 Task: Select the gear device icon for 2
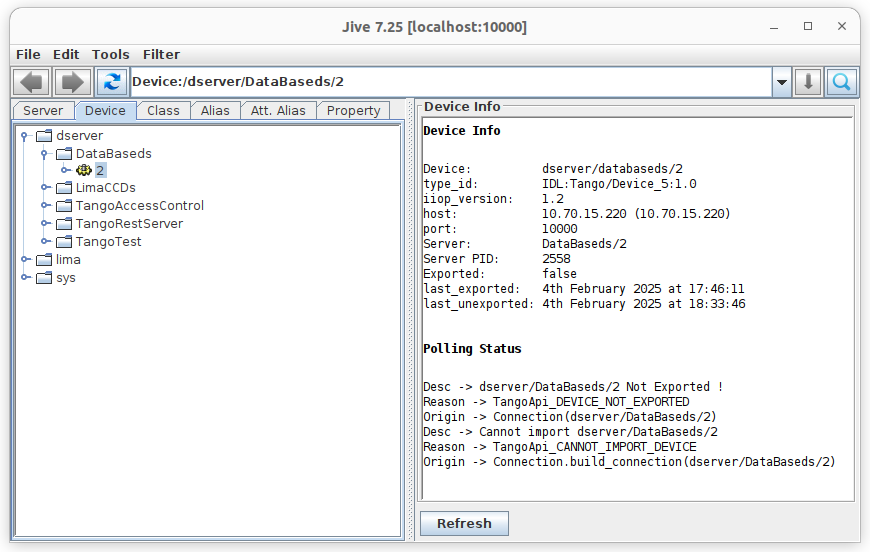pos(84,170)
